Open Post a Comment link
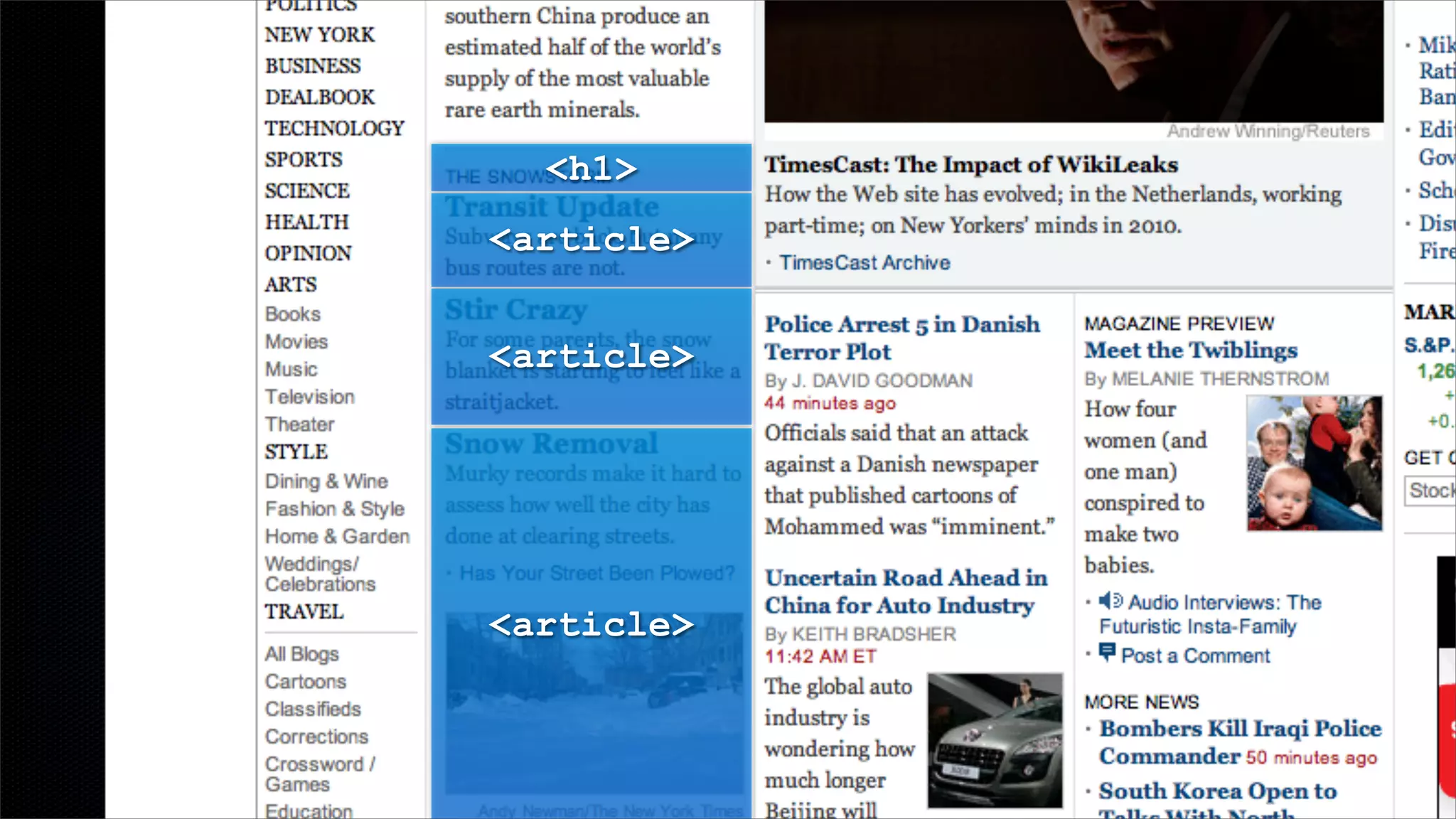 click(1195, 656)
